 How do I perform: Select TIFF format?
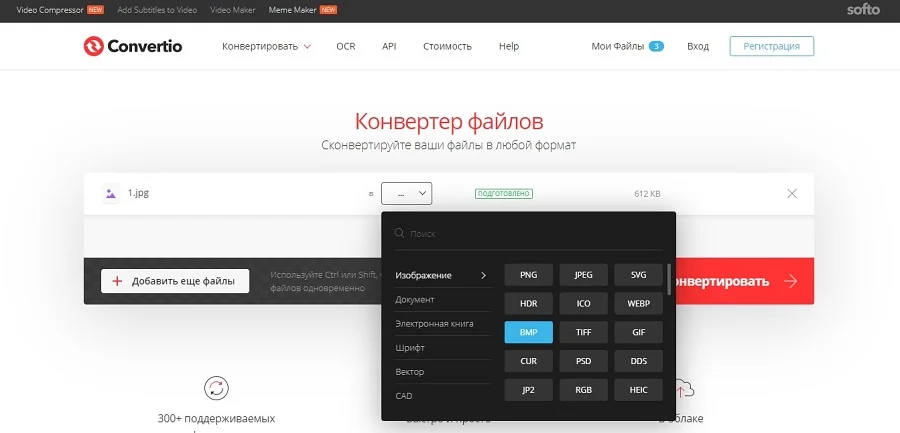pos(583,332)
